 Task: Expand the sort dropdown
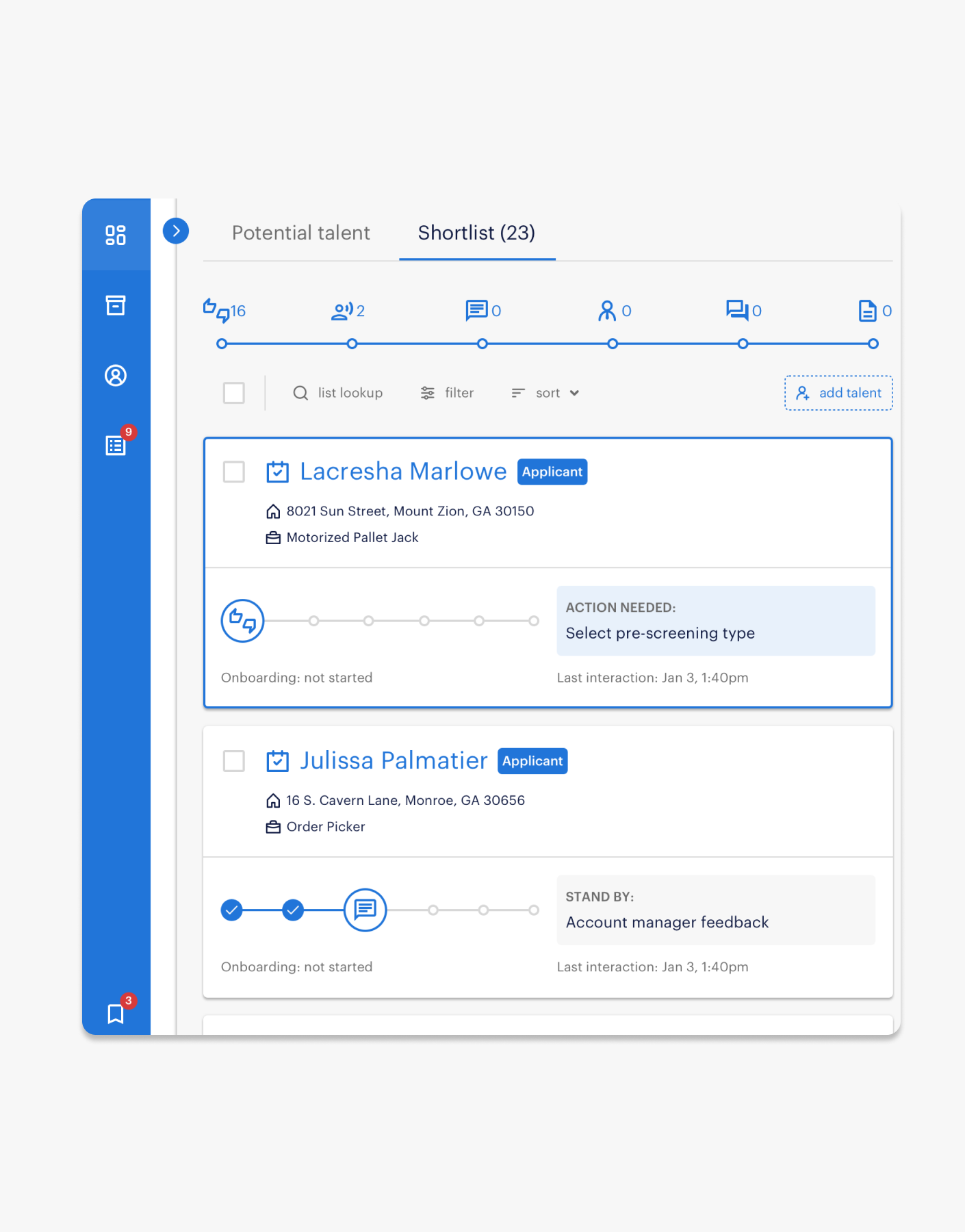545,393
